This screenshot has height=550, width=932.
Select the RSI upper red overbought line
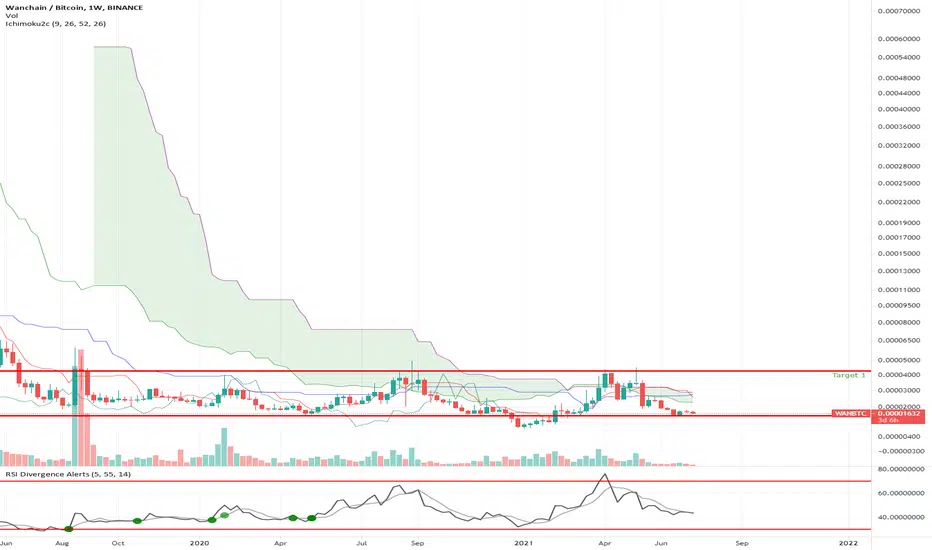click(435, 481)
